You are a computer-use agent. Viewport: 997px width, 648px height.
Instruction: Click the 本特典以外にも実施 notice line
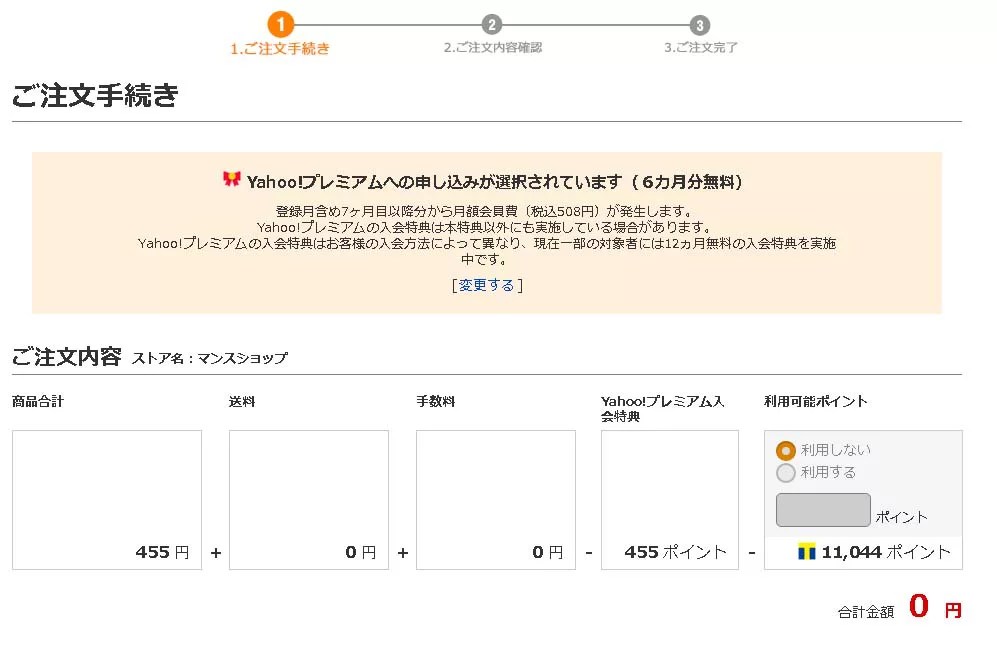pos(485,227)
